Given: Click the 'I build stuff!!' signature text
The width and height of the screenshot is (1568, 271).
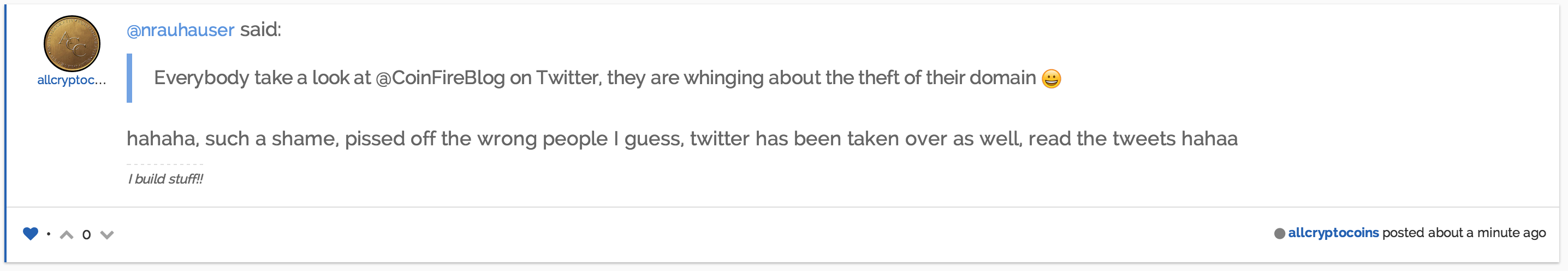Looking at the screenshot, I should tap(165, 179).
